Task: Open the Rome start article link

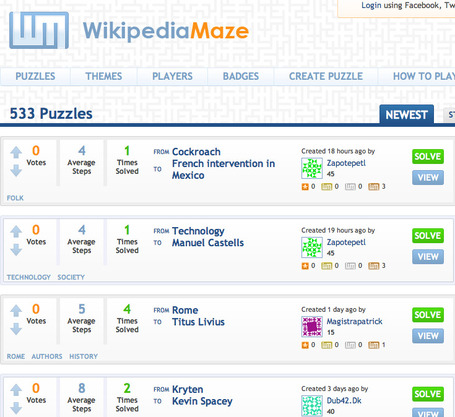Action: [x=185, y=310]
